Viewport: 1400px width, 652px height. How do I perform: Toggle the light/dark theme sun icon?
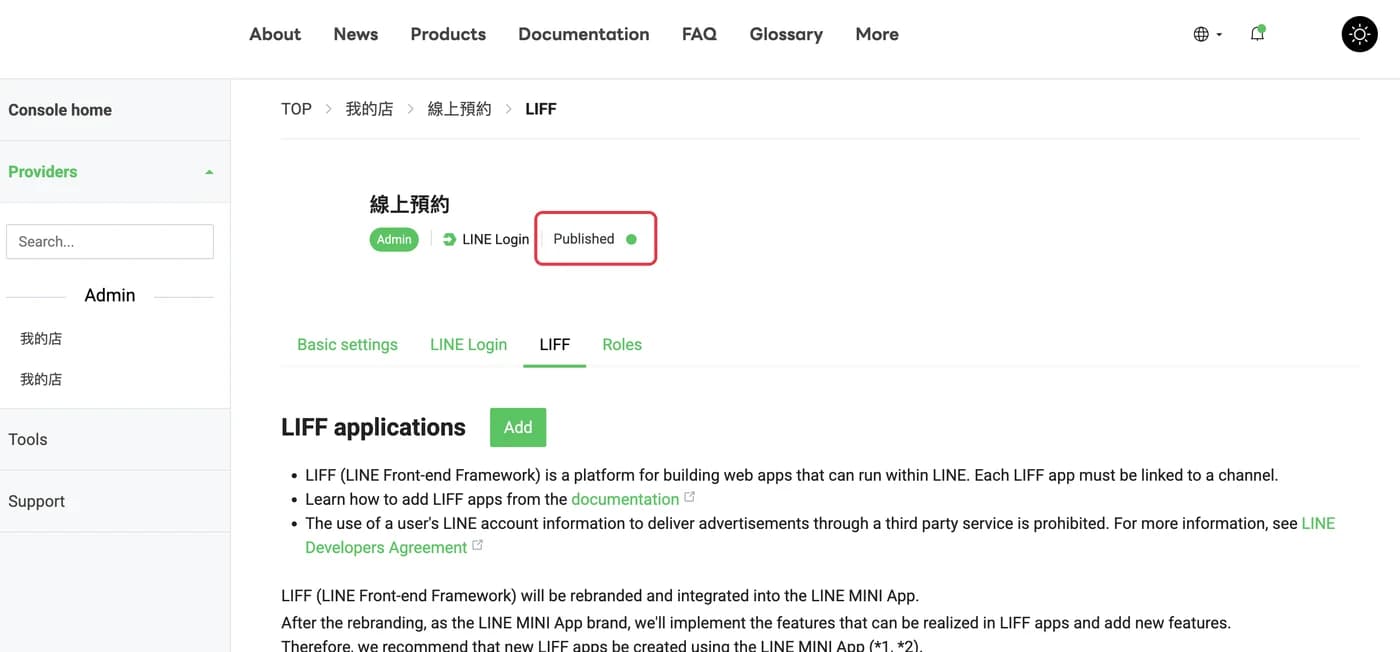tap(1359, 34)
